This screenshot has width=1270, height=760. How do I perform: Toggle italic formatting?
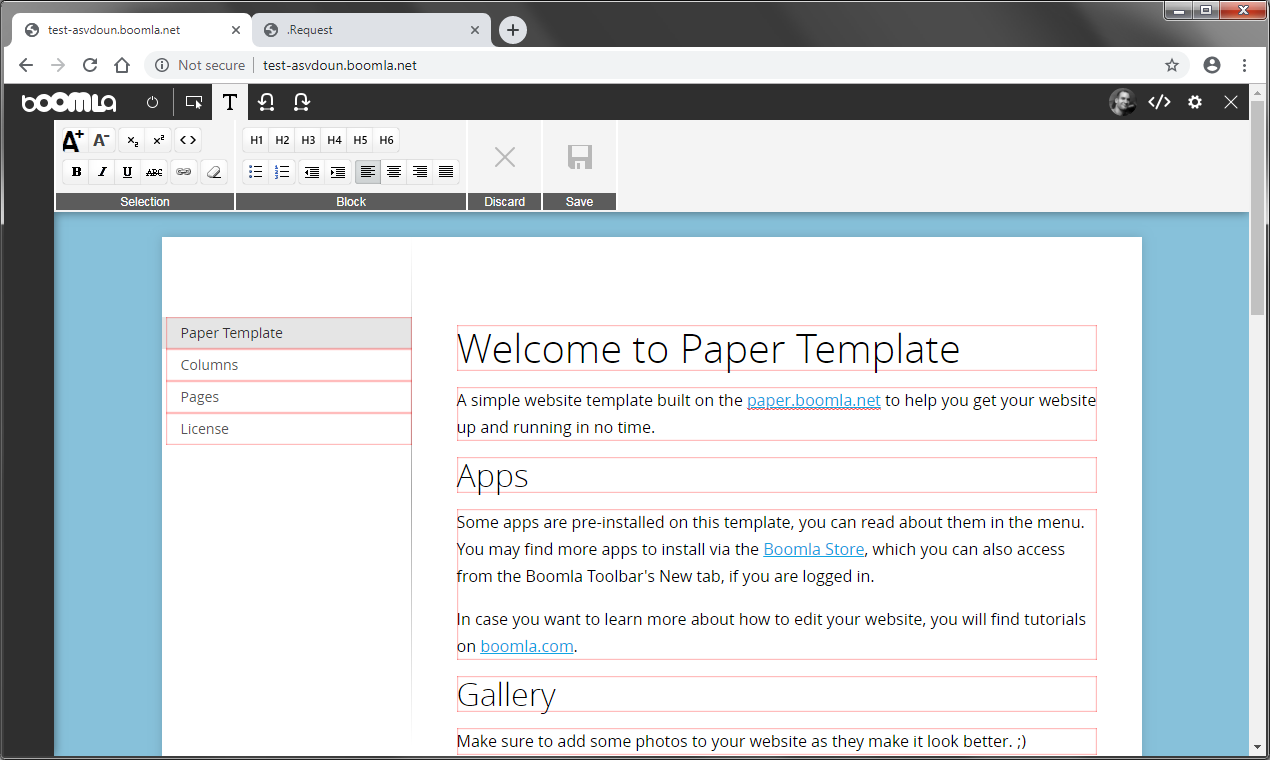[x=102, y=172]
